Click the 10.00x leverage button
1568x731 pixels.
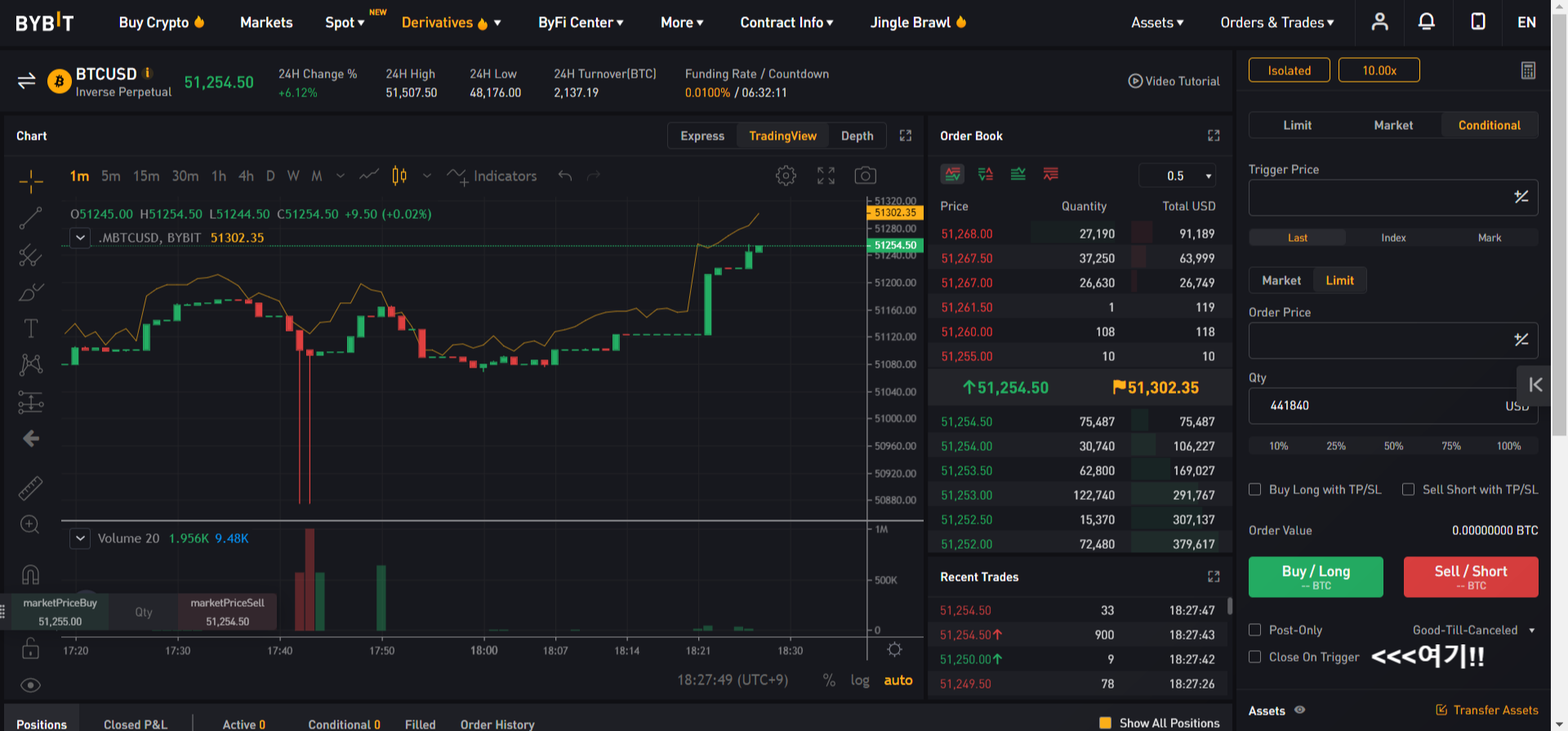[x=1379, y=70]
